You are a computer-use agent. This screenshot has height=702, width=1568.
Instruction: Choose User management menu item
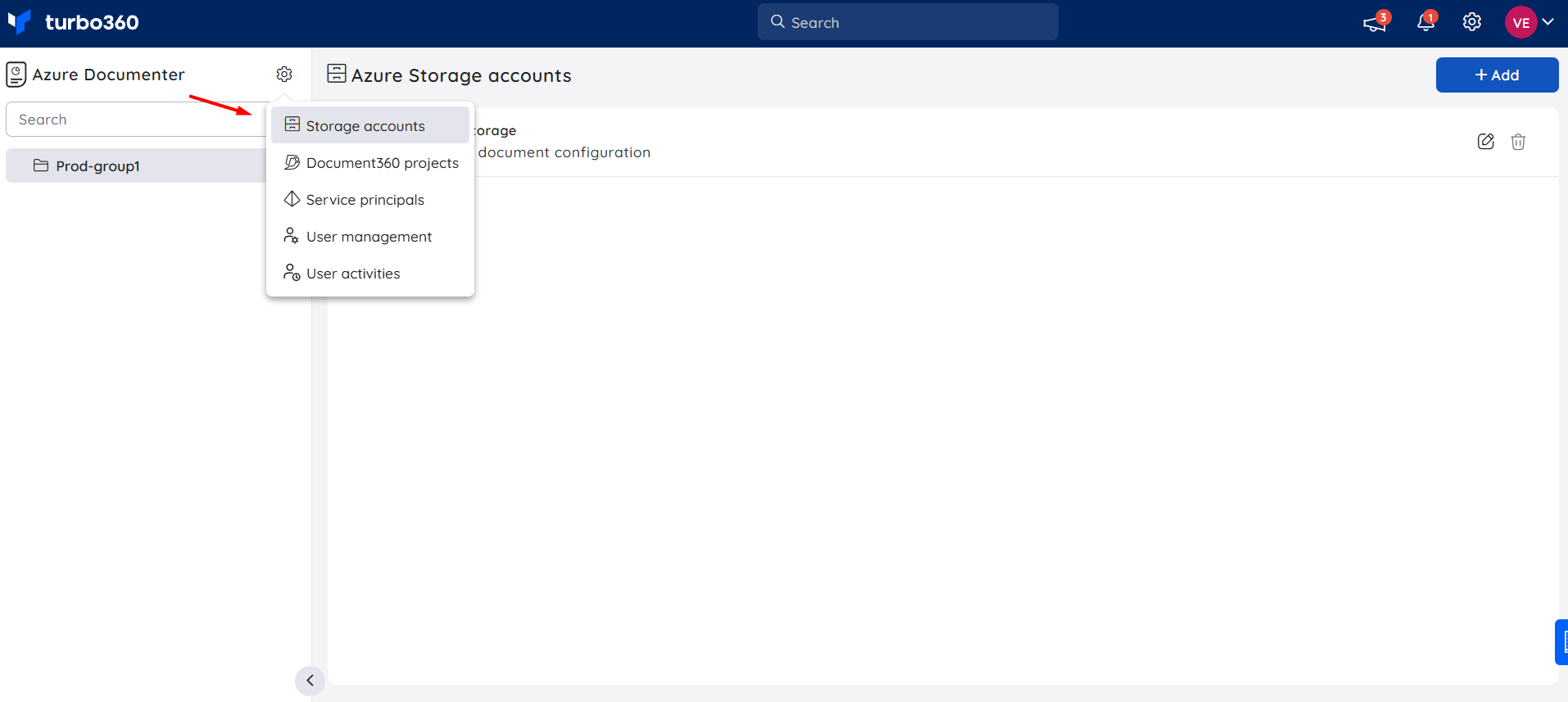(x=370, y=236)
